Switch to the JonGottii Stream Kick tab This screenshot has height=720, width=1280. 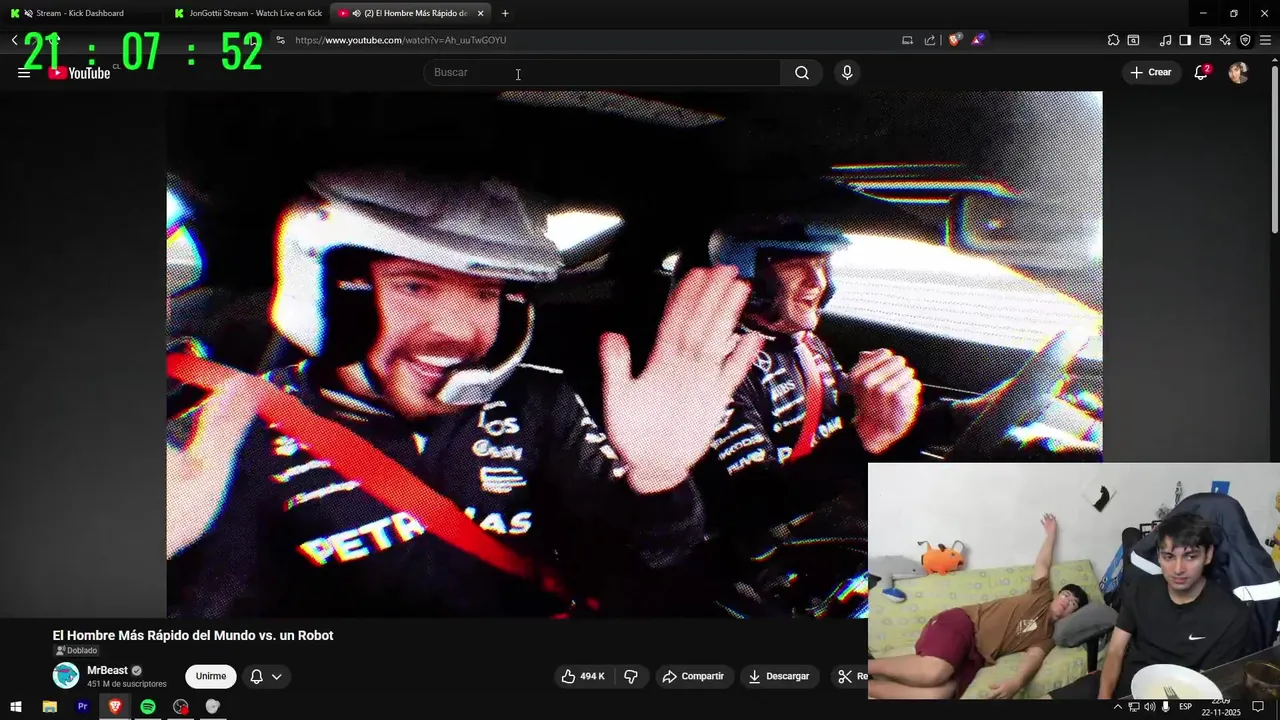247,13
